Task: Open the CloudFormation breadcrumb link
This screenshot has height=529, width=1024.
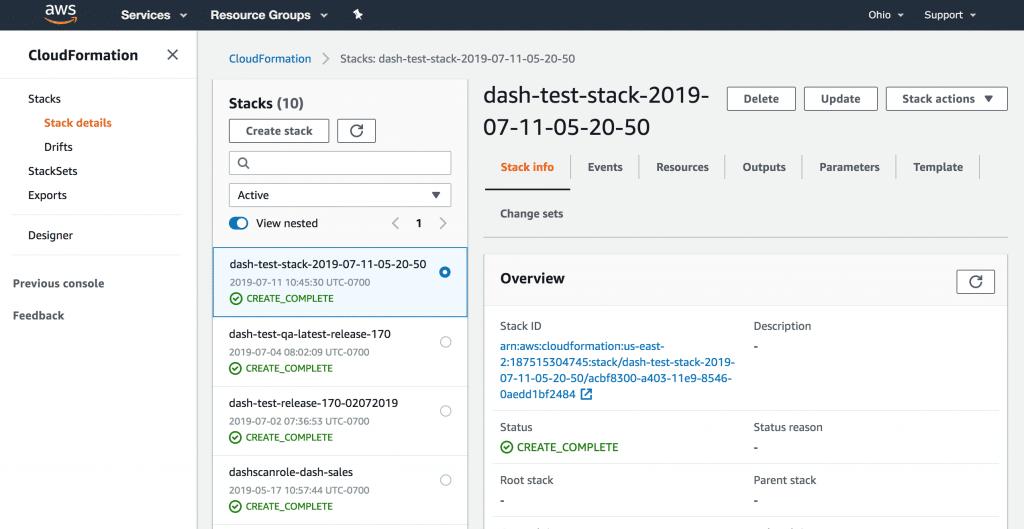Action: (x=270, y=59)
